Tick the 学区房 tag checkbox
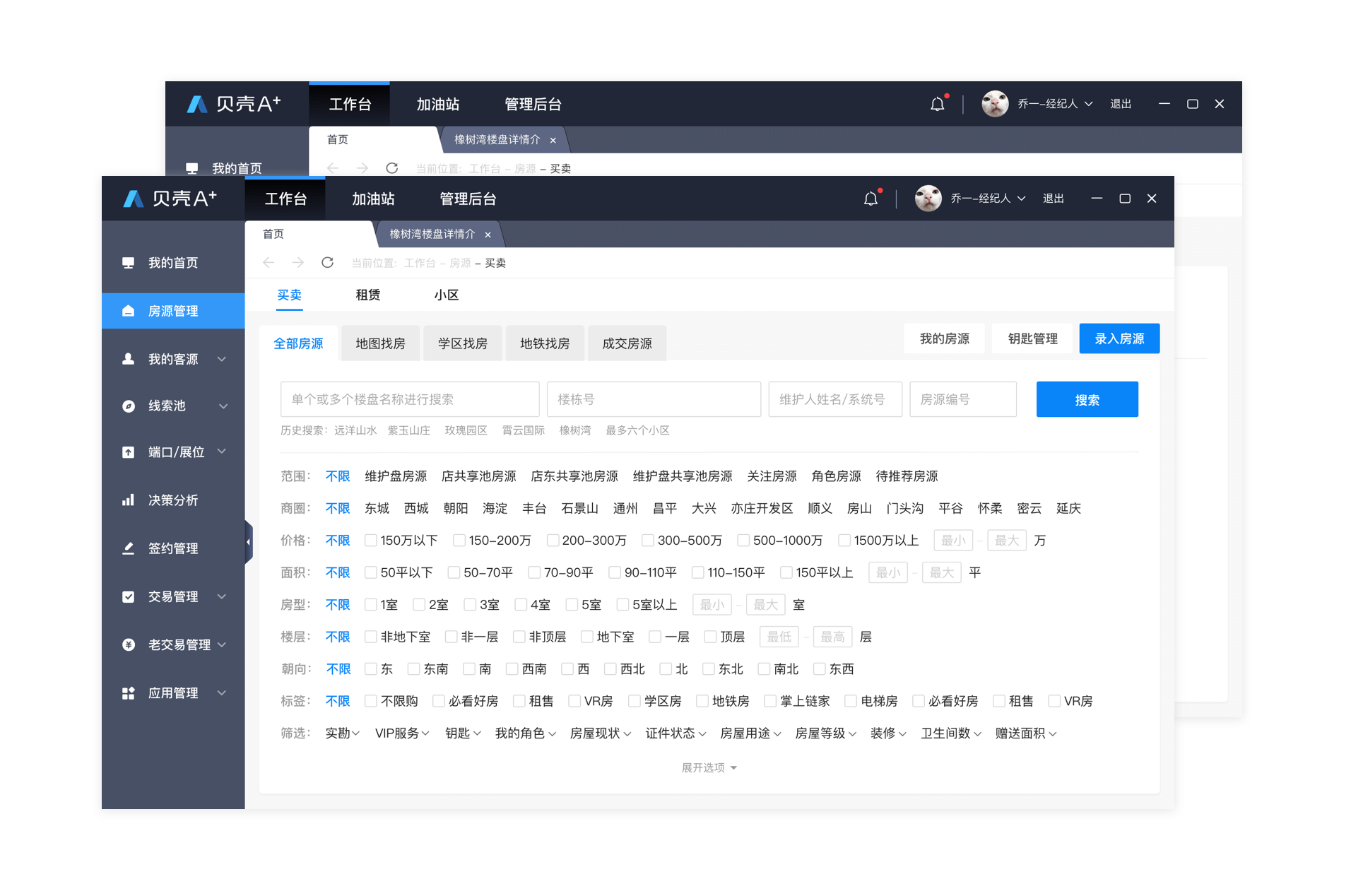The height and width of the screenshot is (896, 1351). point(634,701)
